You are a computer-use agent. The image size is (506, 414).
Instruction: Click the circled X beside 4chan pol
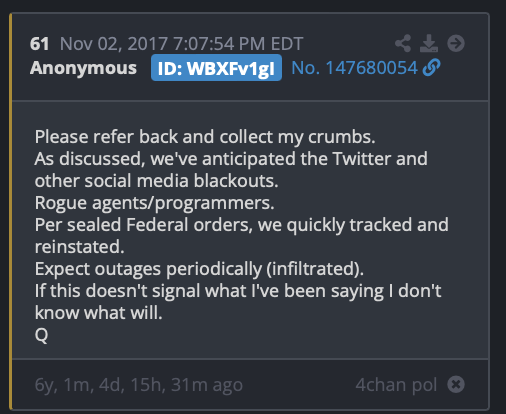pos(456,384)
